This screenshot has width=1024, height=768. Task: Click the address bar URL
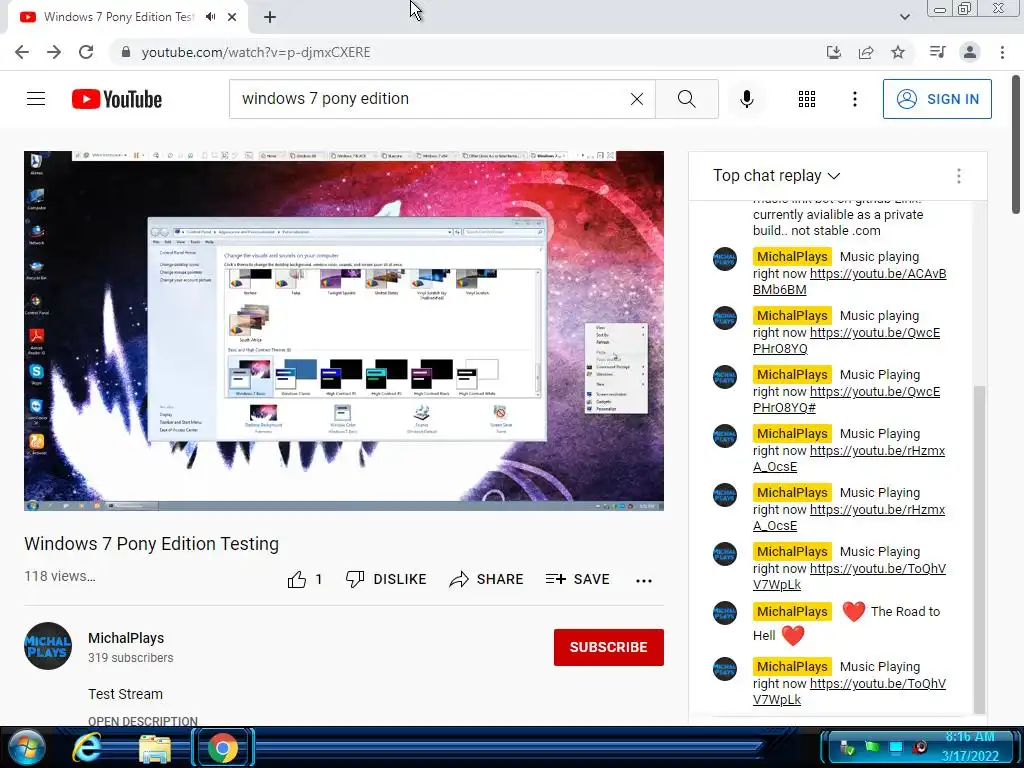coord(256,52)
